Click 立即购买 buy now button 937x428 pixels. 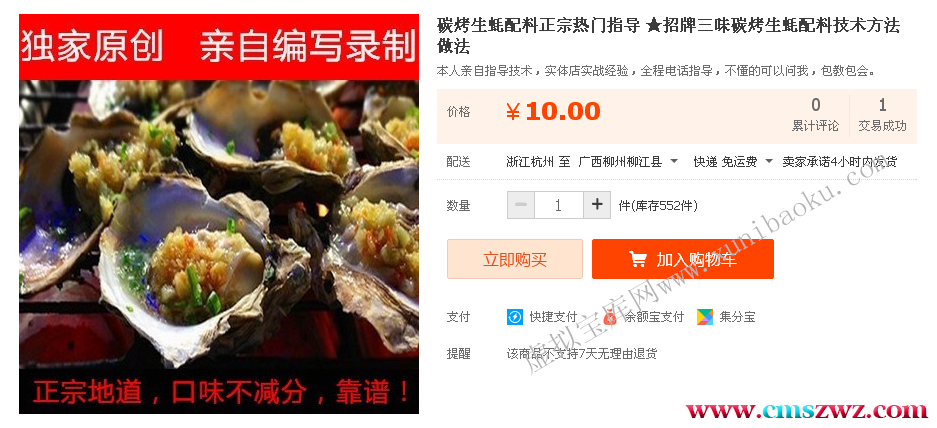(515, 259)
